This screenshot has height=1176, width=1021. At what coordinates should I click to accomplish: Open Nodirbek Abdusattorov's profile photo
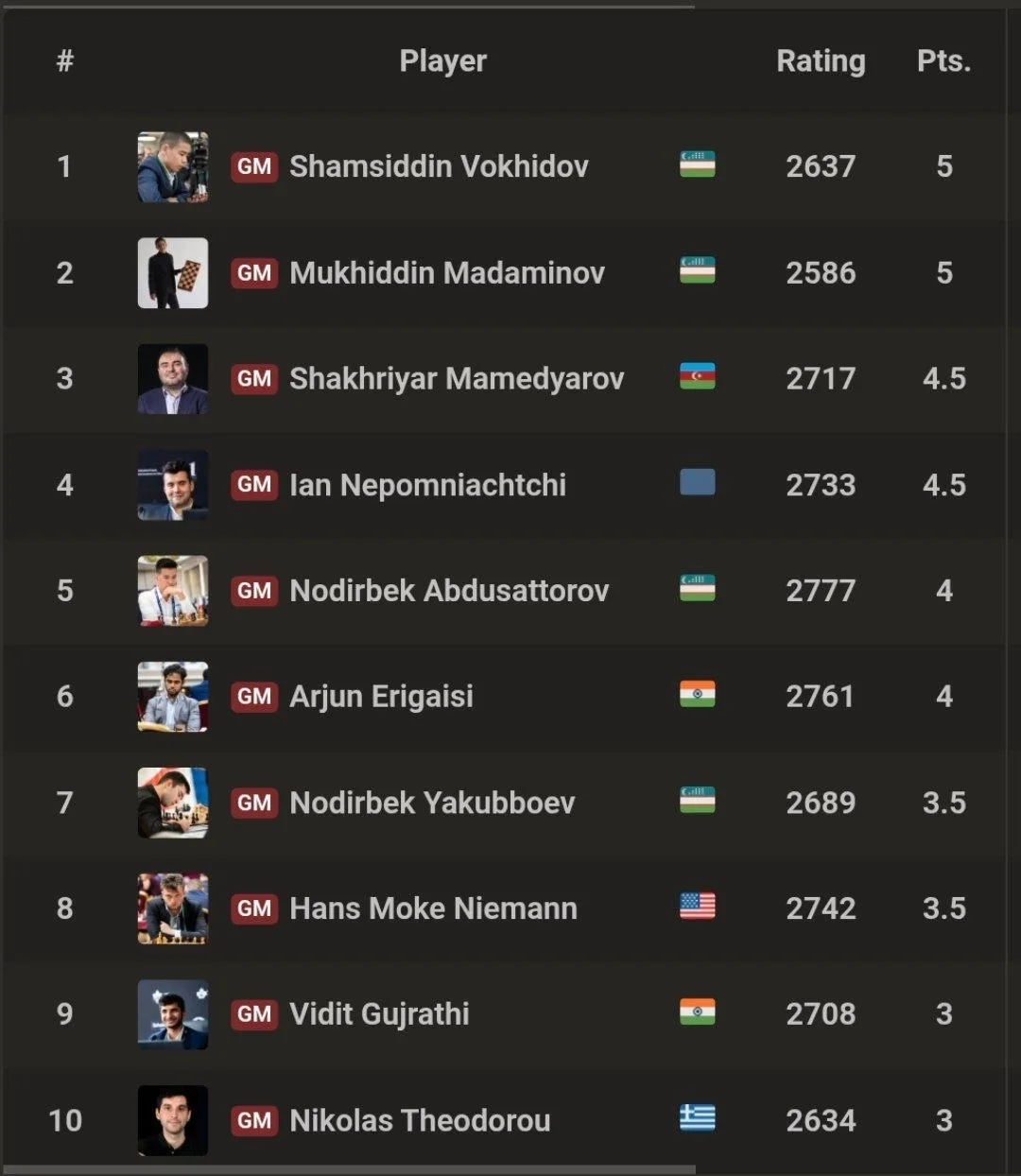click(x=173, y=591)
